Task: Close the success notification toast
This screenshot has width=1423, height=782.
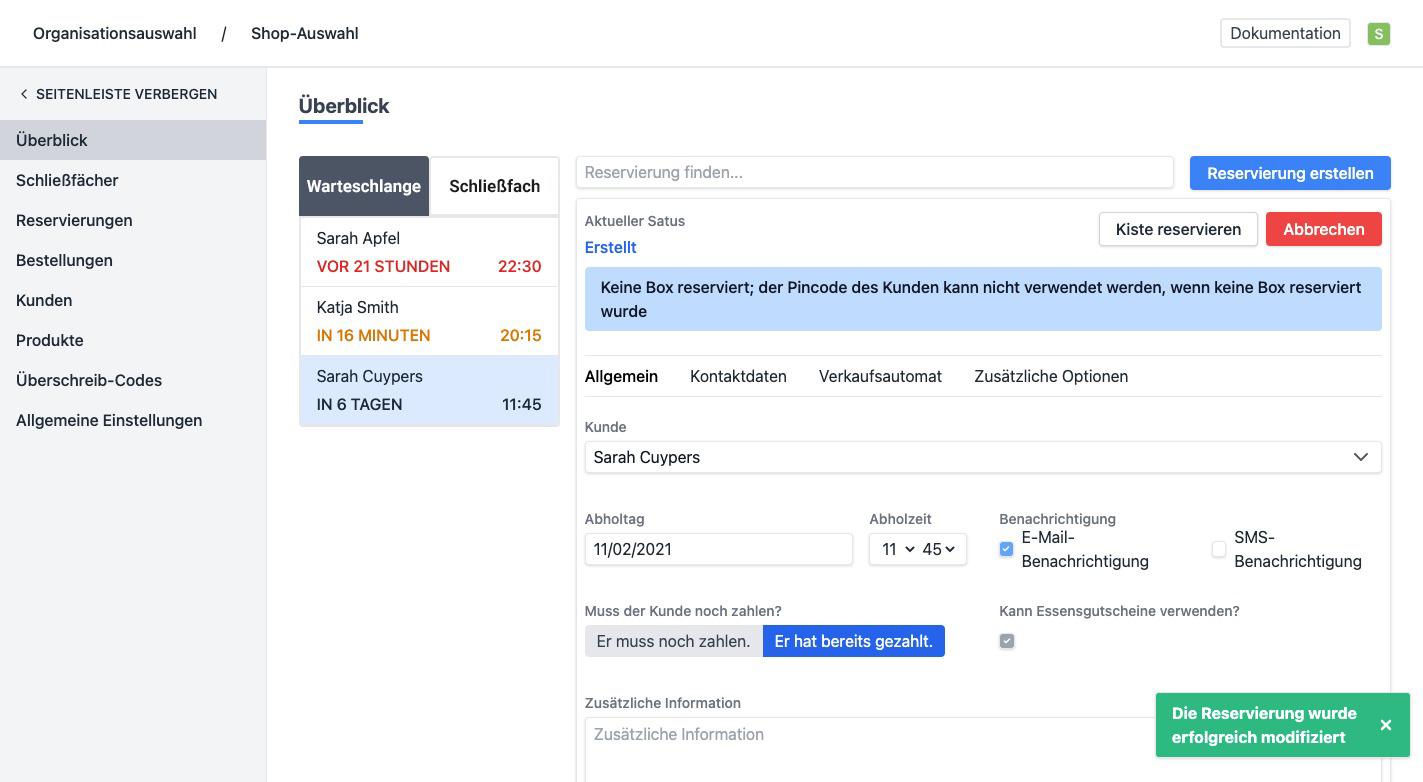Action: [x=1385, y=725]
